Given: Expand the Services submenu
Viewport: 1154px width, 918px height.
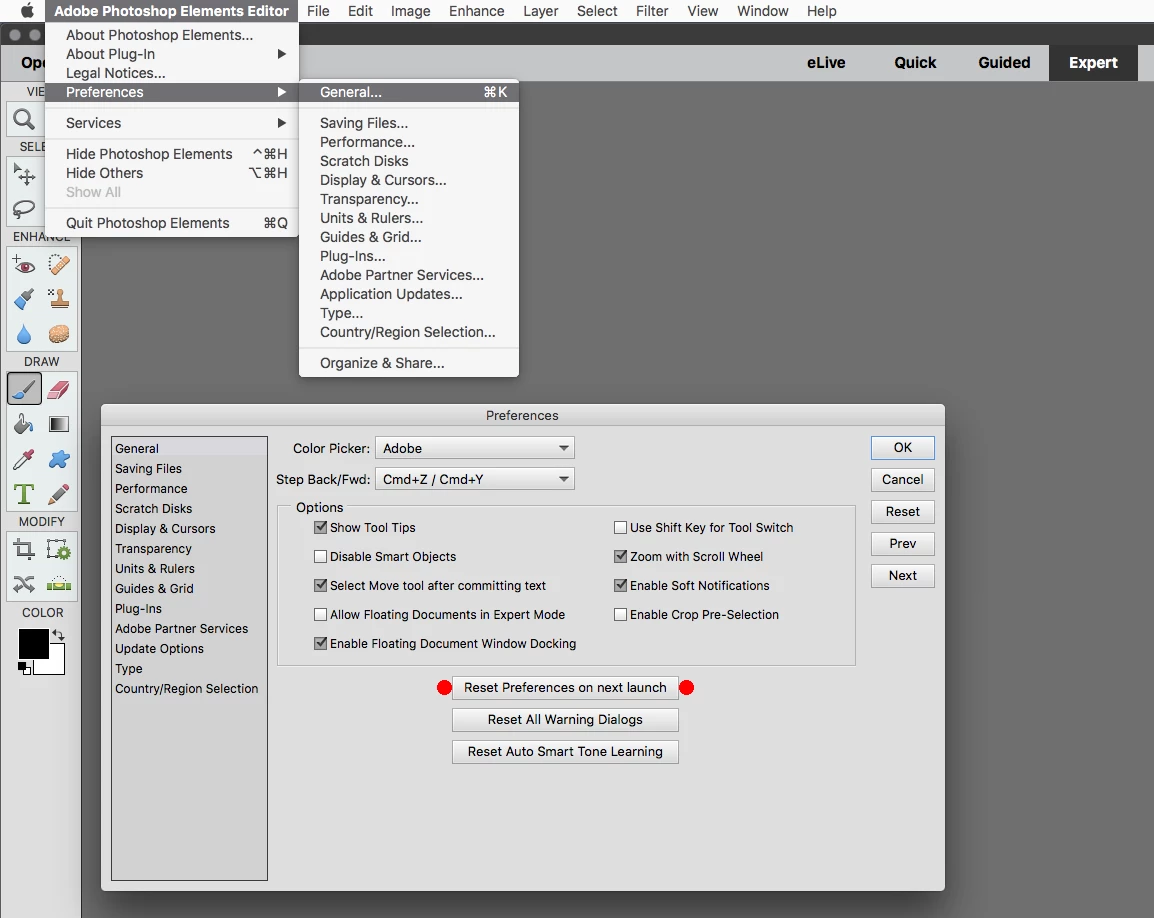Looking at the screenshot, I should pos(172,123).
